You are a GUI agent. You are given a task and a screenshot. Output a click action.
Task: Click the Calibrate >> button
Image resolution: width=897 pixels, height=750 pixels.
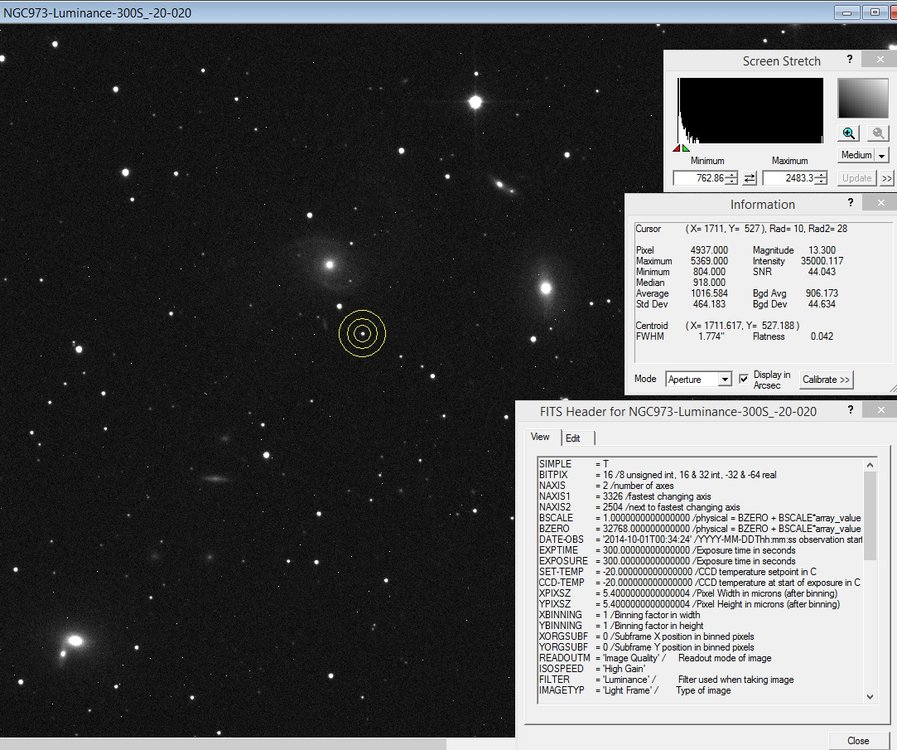(825, 379)
